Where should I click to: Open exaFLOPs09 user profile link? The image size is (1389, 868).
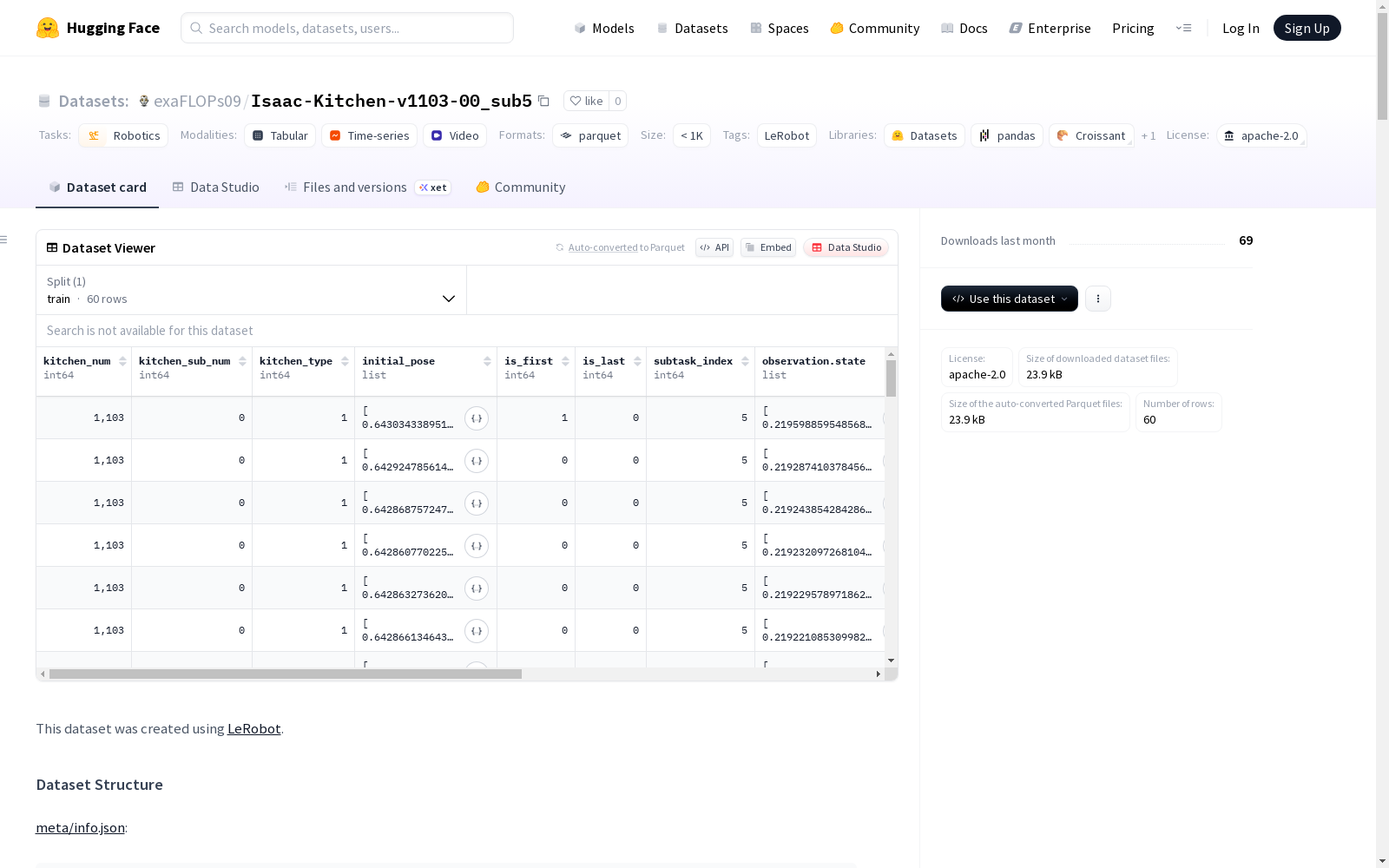[197, 101]
